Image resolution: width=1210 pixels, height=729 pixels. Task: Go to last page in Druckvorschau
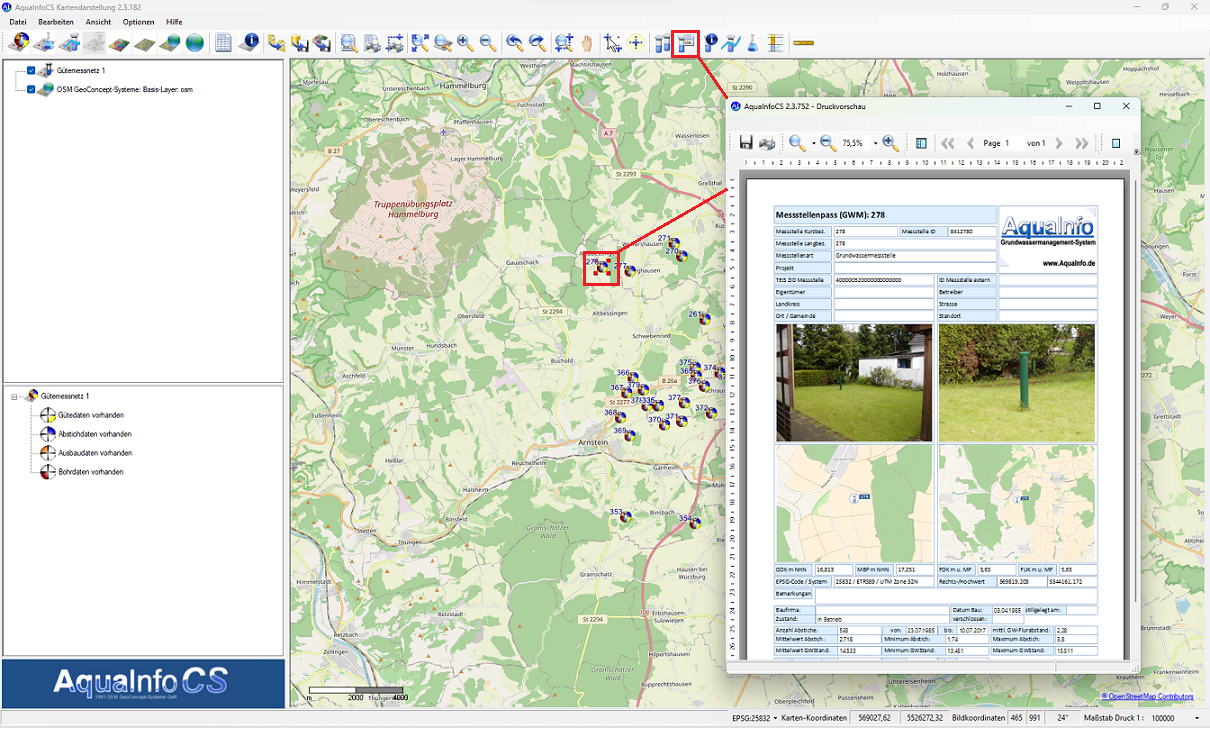pos(1081,143)
